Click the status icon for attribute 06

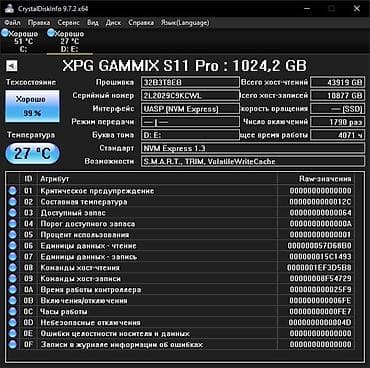tap(13, 246)
